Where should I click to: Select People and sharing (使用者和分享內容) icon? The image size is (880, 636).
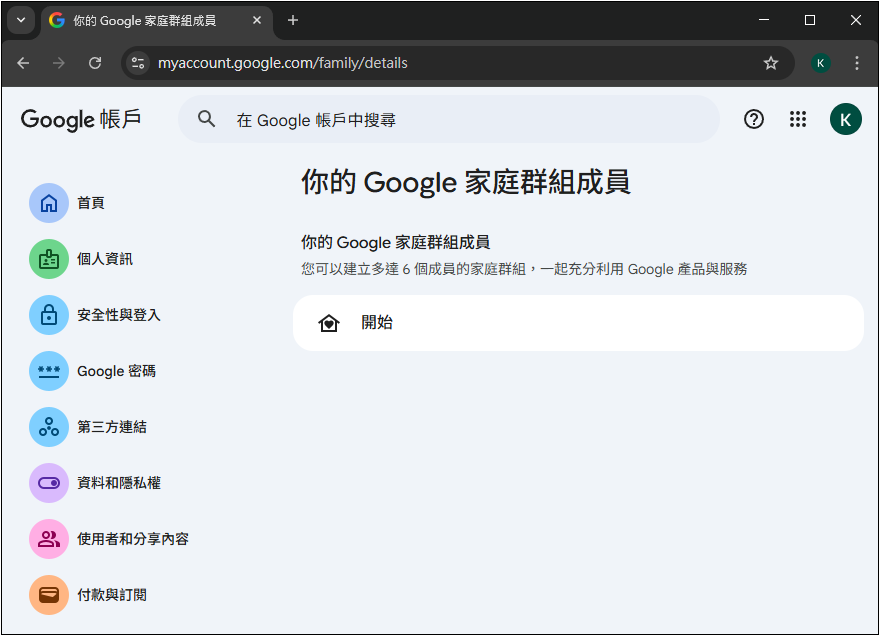[x=49, y=539]
